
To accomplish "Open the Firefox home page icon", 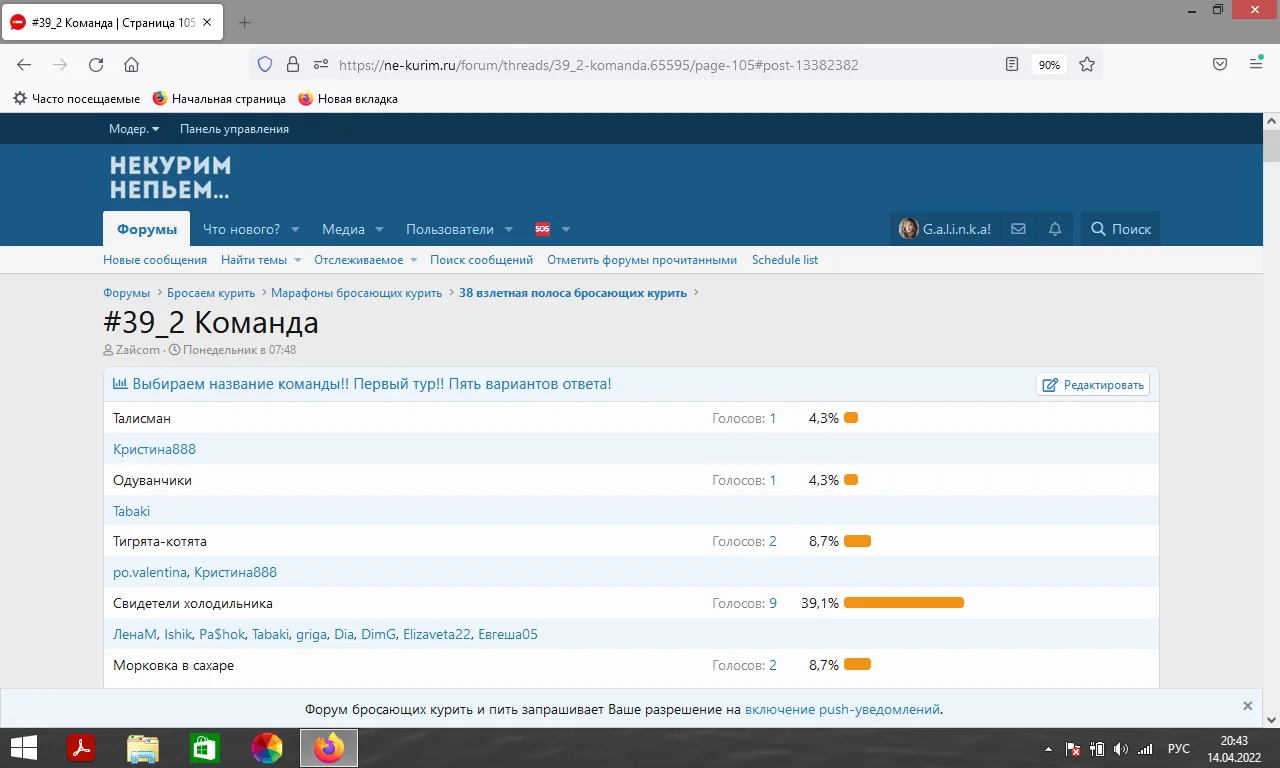I will tap(131, 65).
